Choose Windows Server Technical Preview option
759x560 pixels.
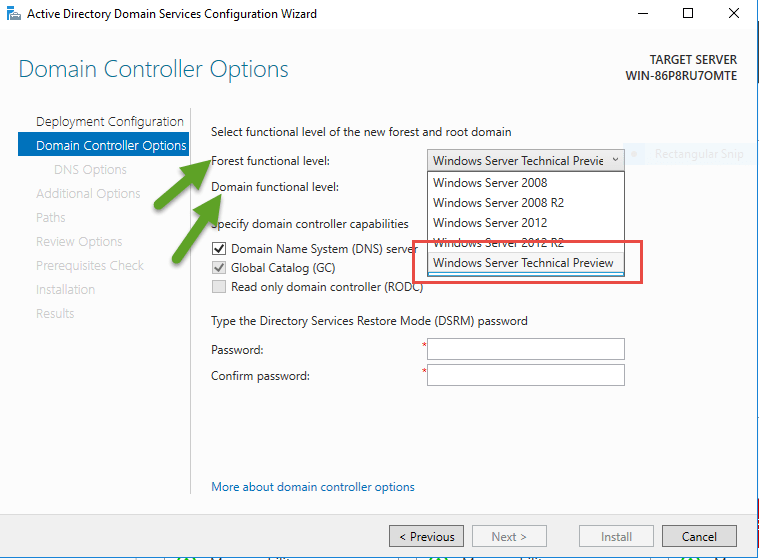(523, 263)
